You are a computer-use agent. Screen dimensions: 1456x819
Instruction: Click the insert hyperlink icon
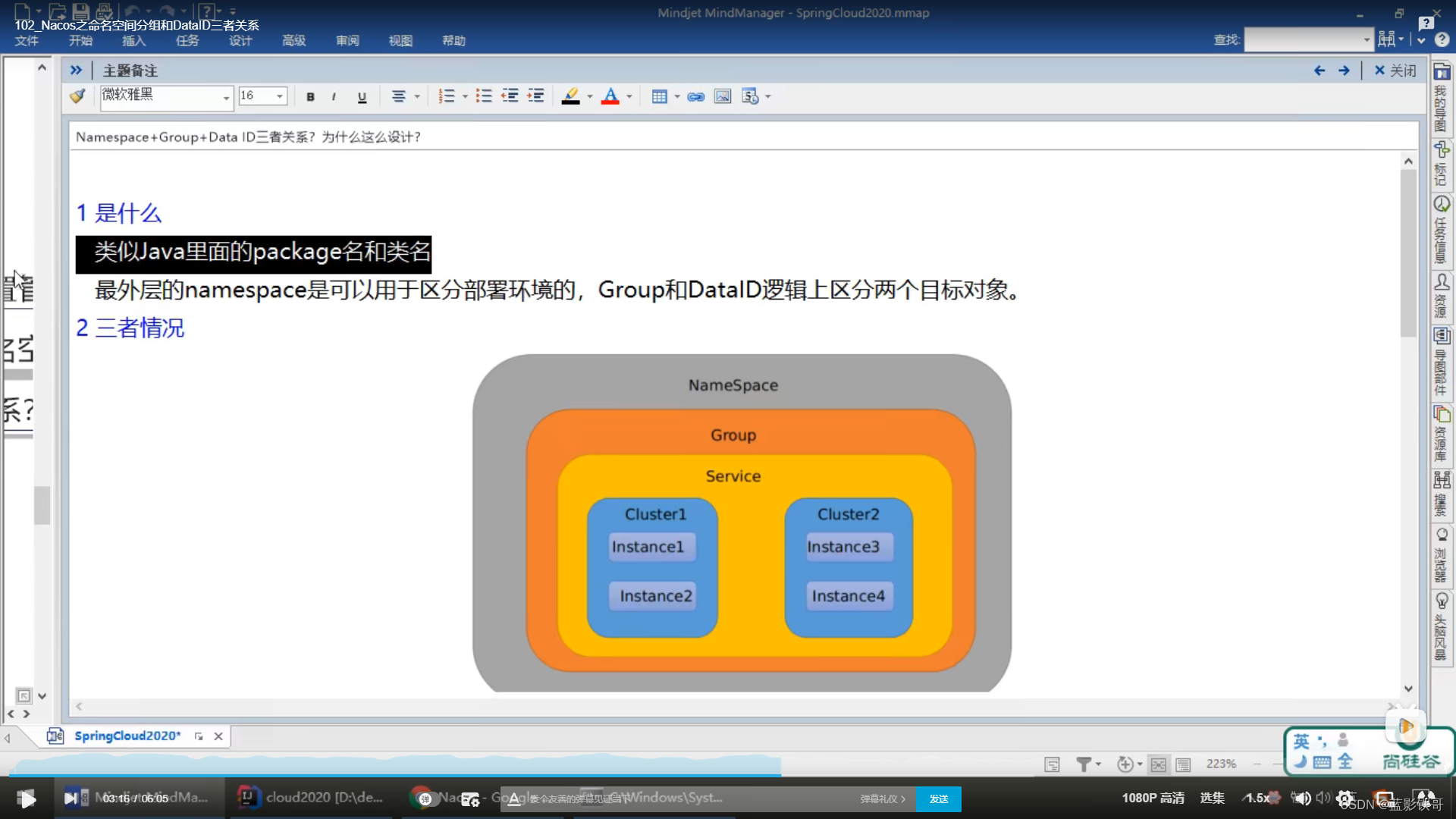tap(695, 96)
